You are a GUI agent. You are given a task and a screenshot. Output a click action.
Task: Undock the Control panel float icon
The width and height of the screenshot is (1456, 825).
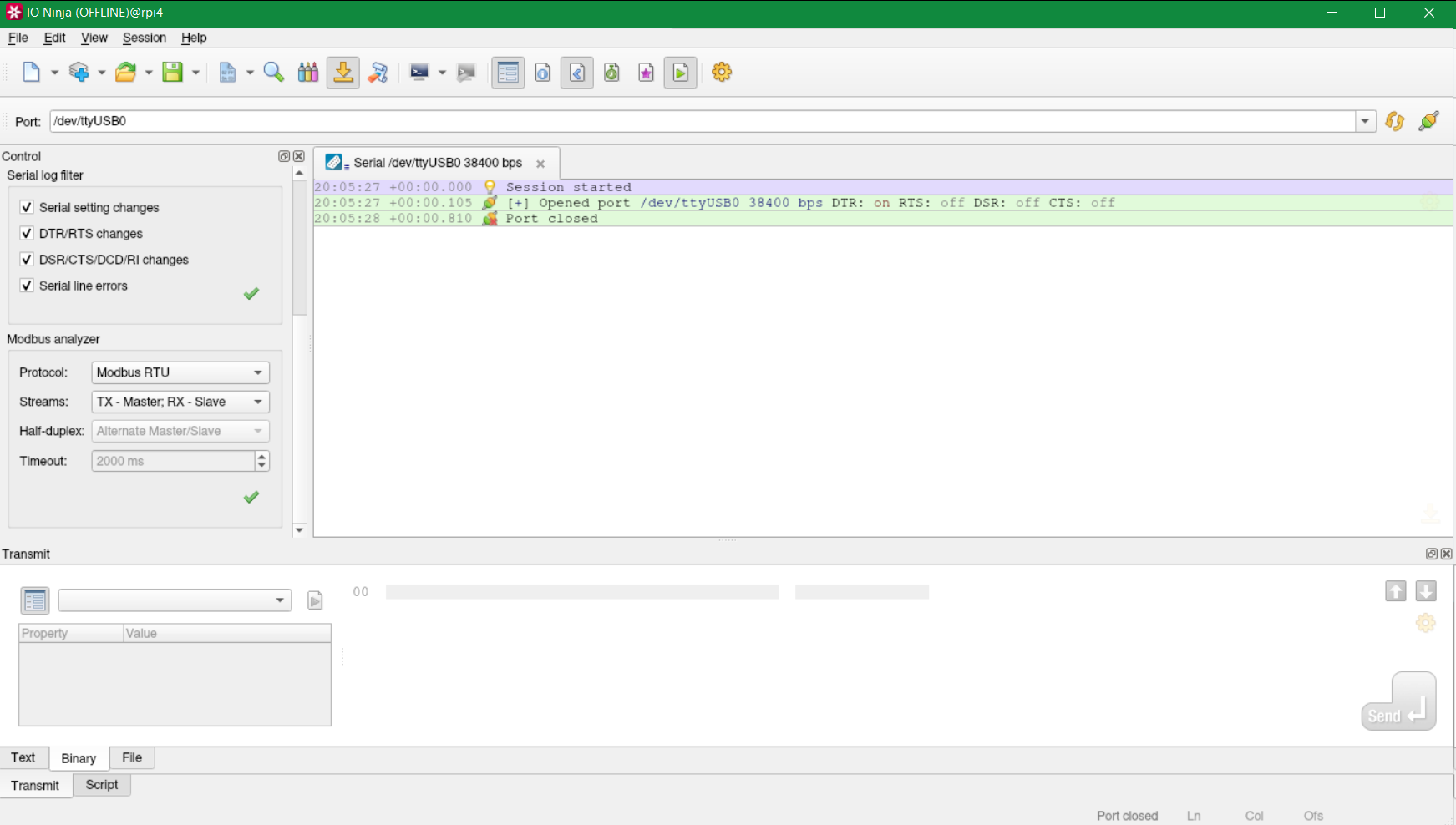284,156
